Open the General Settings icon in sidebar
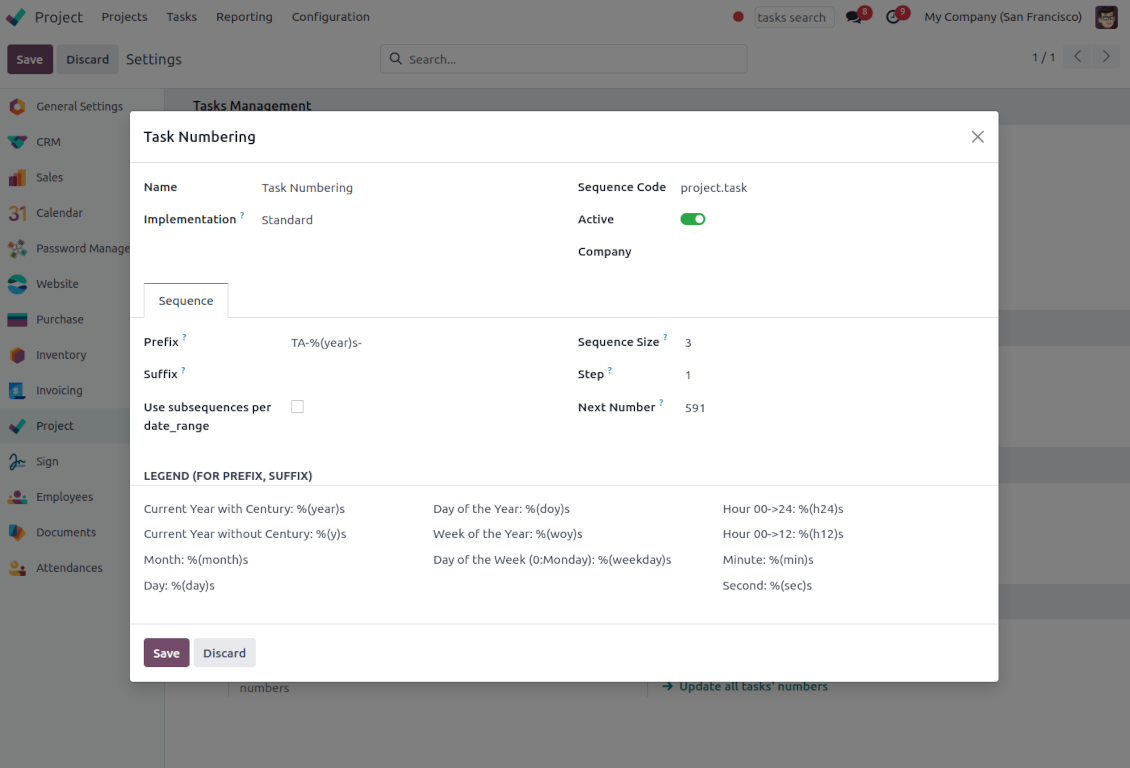Viewport: 1130px width, 768px height. pos(17,107)
